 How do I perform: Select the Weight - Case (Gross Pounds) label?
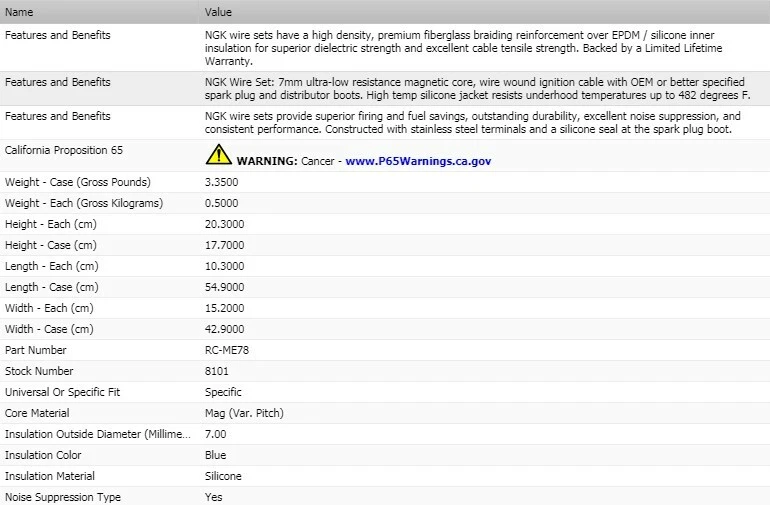pos(78,182)
